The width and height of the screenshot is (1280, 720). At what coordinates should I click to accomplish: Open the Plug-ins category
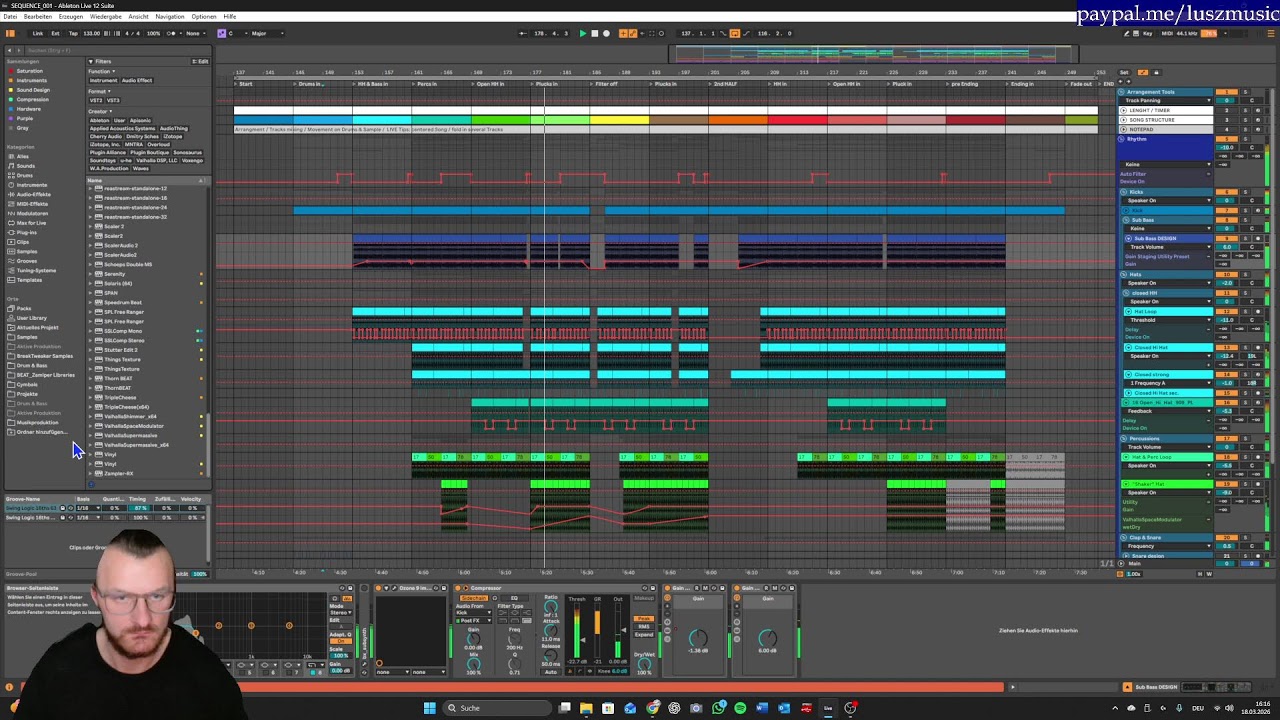point(27,232)
